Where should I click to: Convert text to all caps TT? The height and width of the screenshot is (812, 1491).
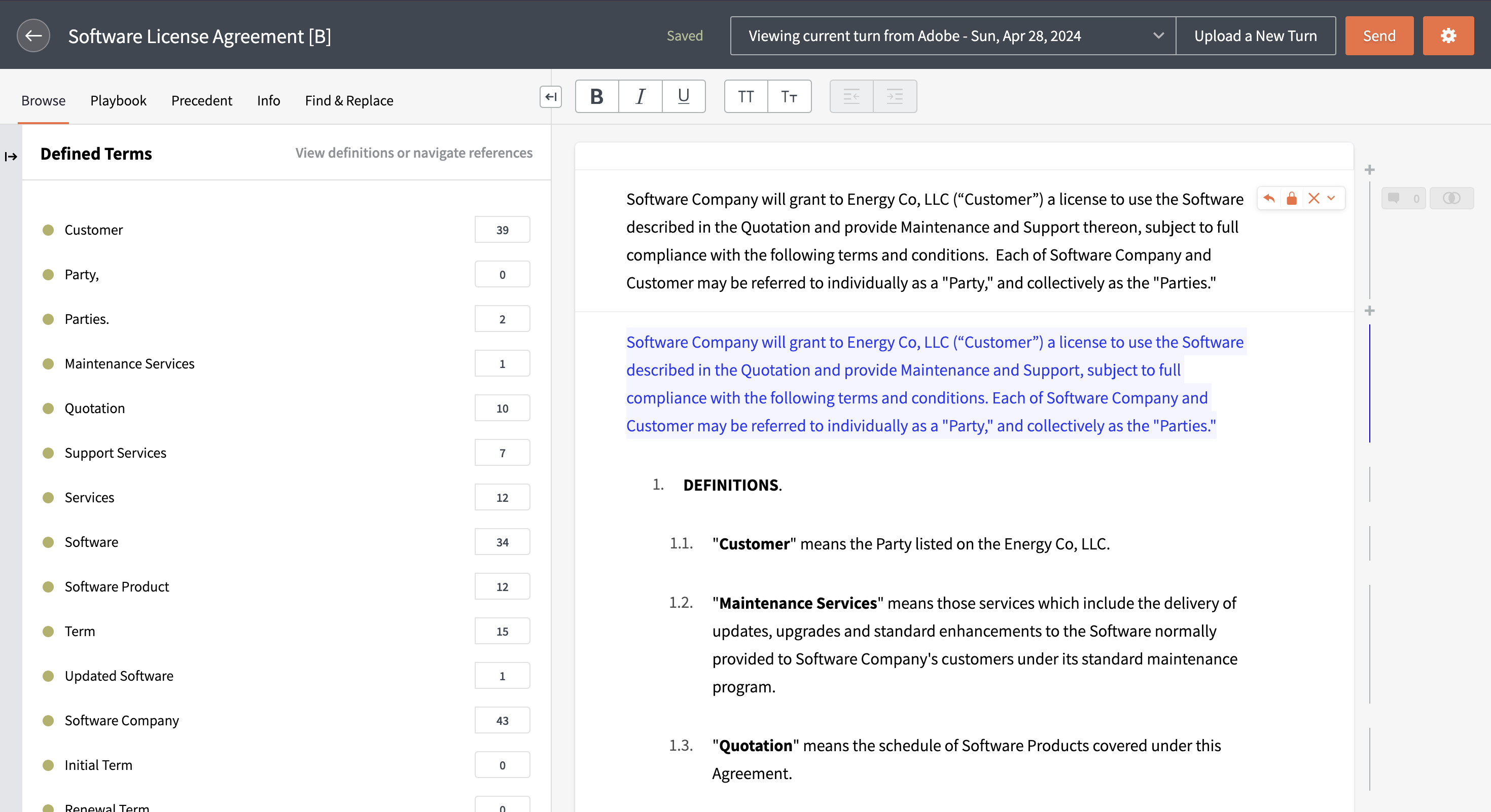pos(746,97)
